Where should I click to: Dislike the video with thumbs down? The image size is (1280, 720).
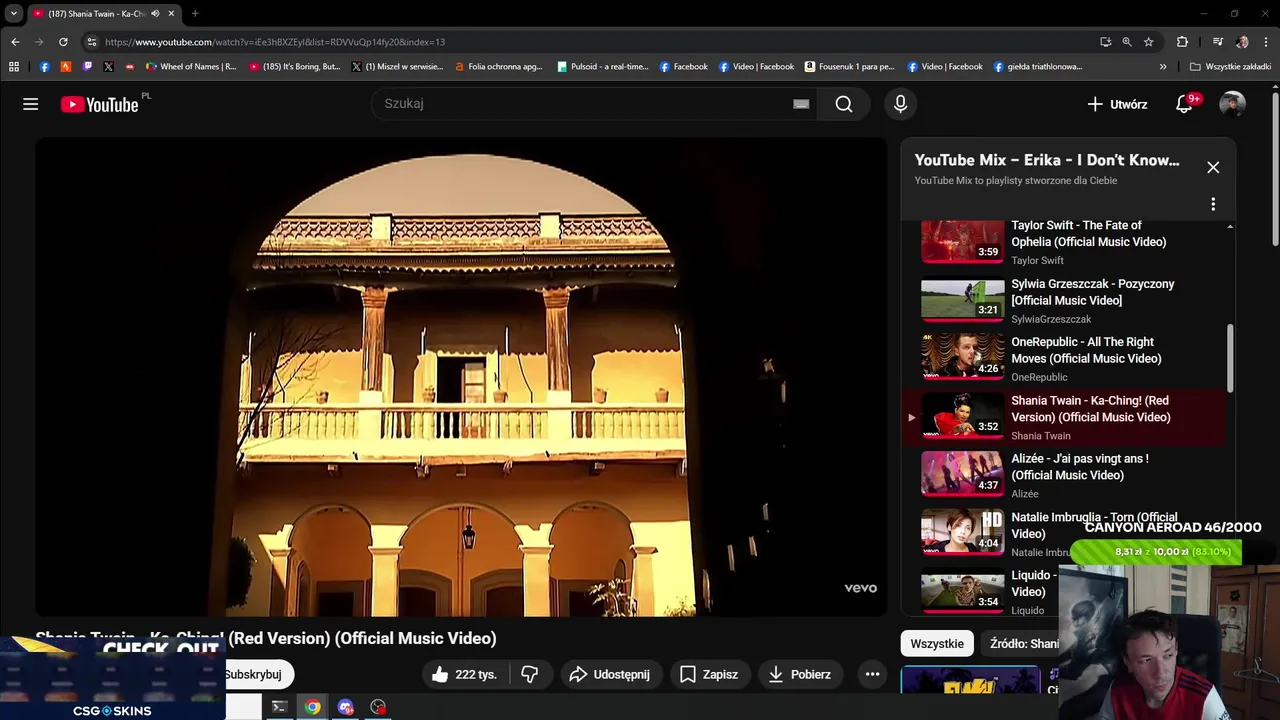point(530,674)
